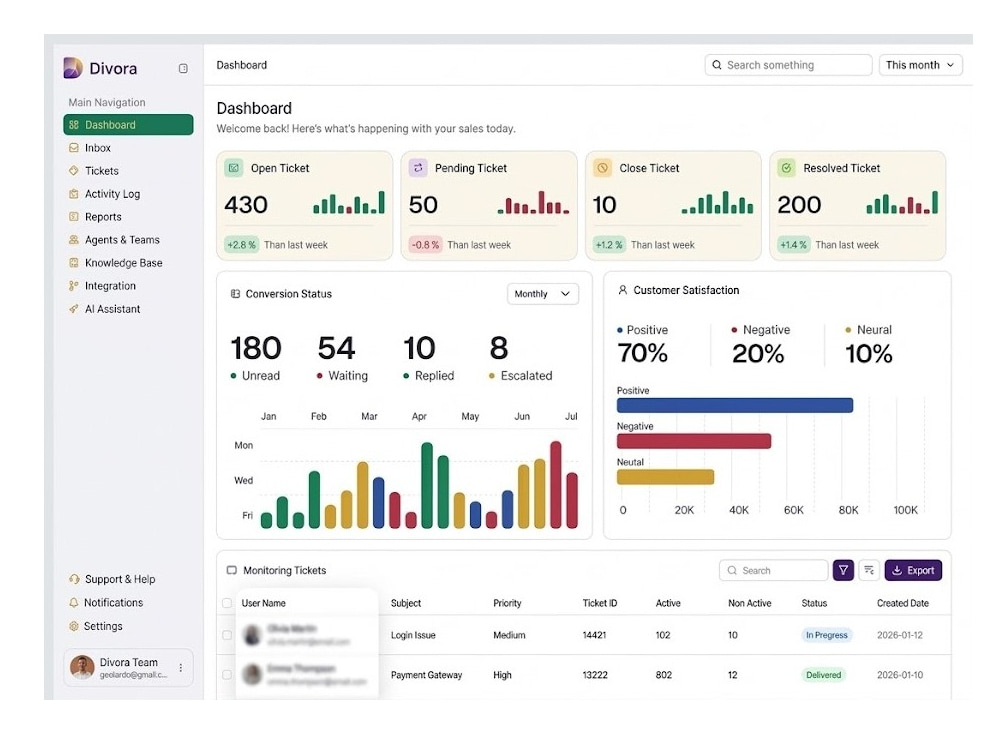Click the Reports icon in sidebar
Viewport: 1000px width, 750px height.
point(74,217)
